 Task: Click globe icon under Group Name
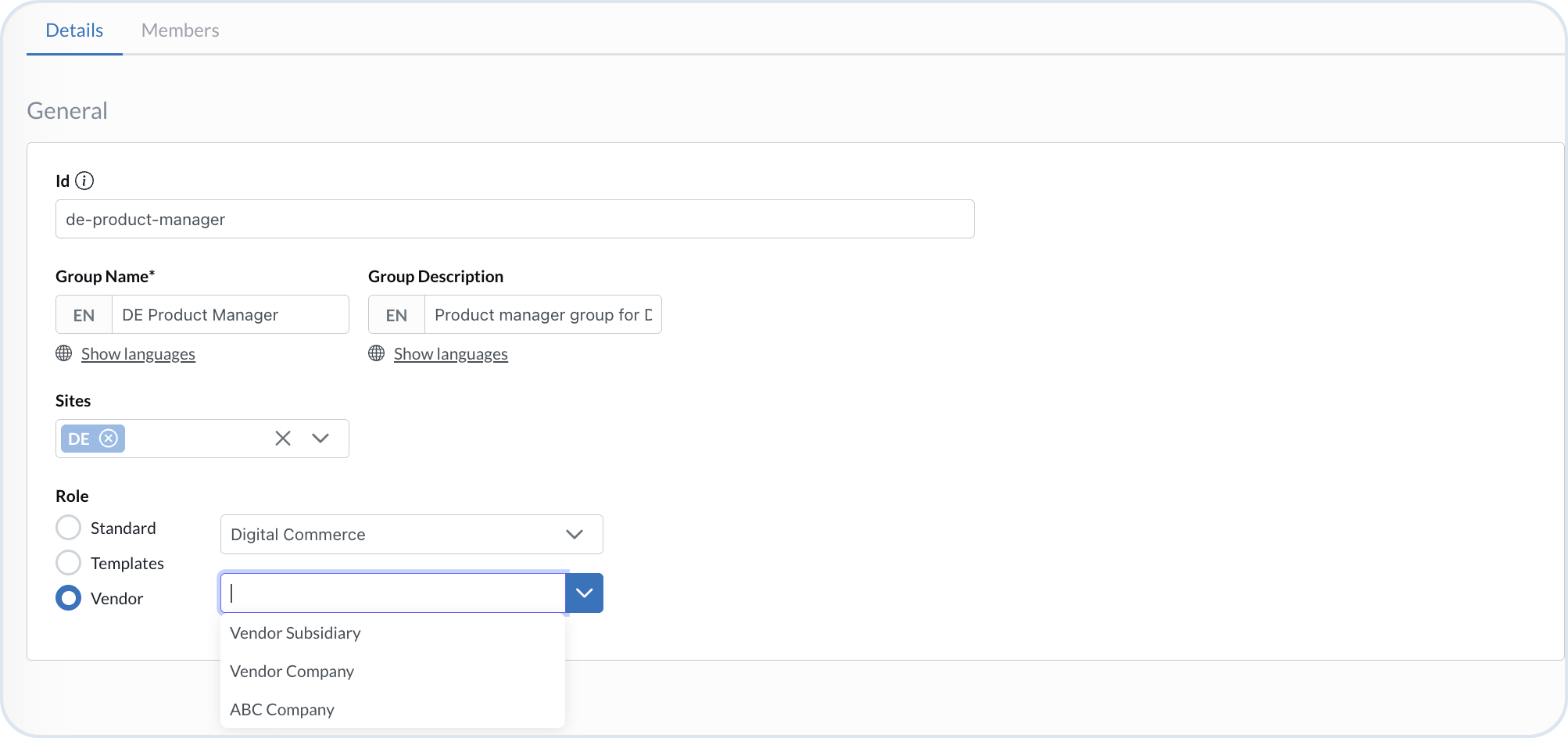click(x=64, y=353)
